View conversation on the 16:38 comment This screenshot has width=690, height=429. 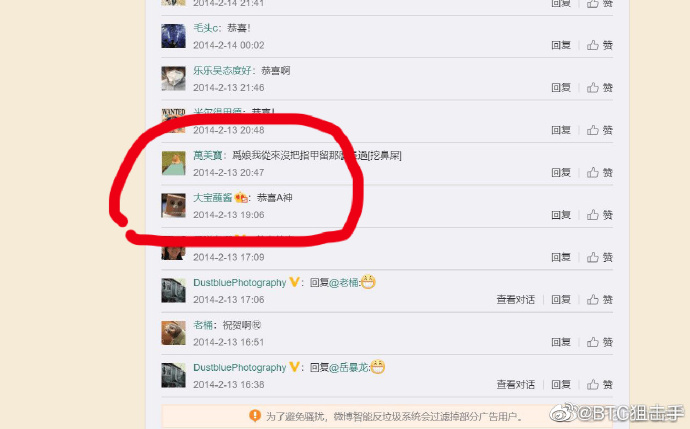coord(516,385)
